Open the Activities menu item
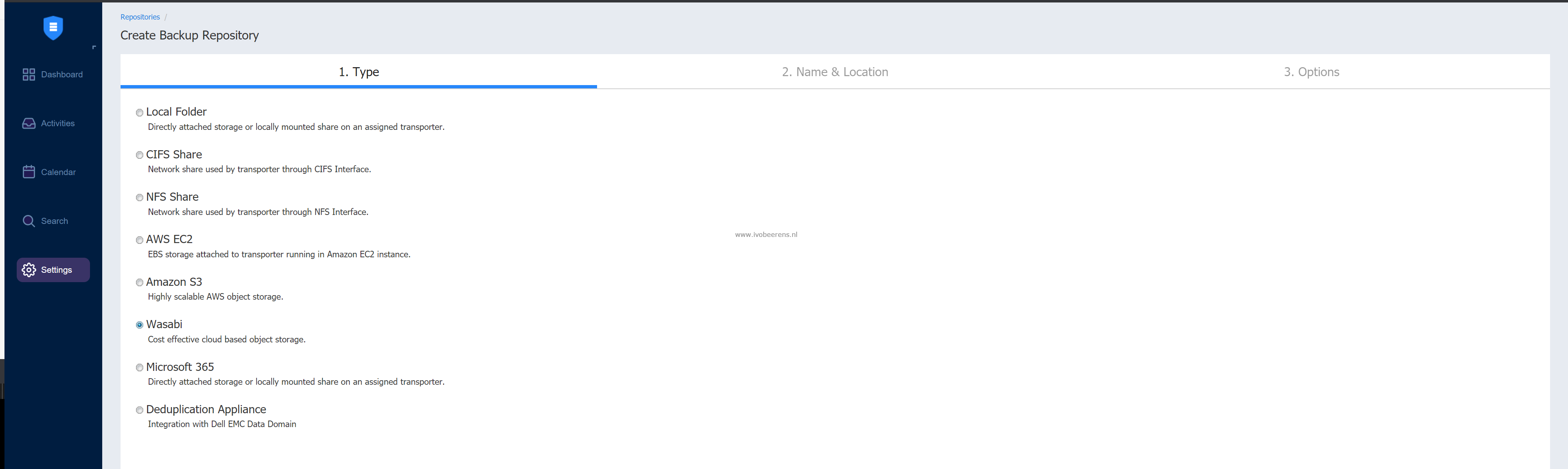This screenshot has height=469, width=1568. click(53, 123)
